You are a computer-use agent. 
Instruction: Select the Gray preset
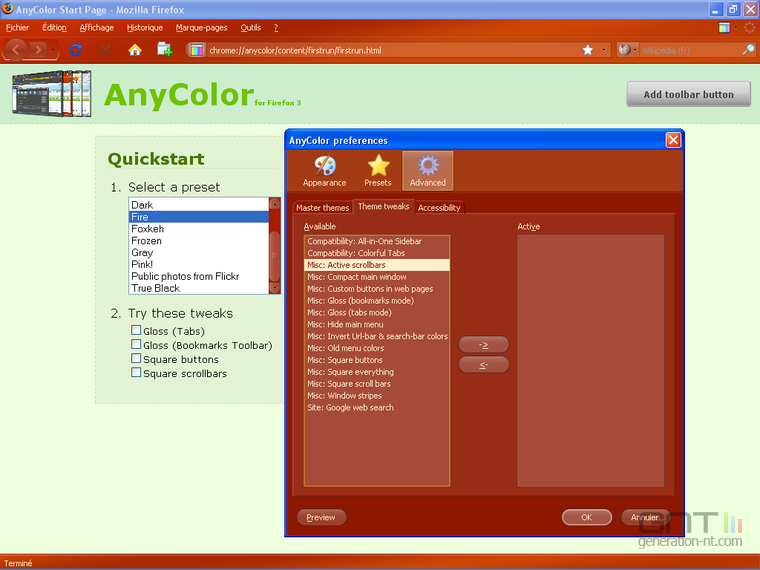coord(199,253)
